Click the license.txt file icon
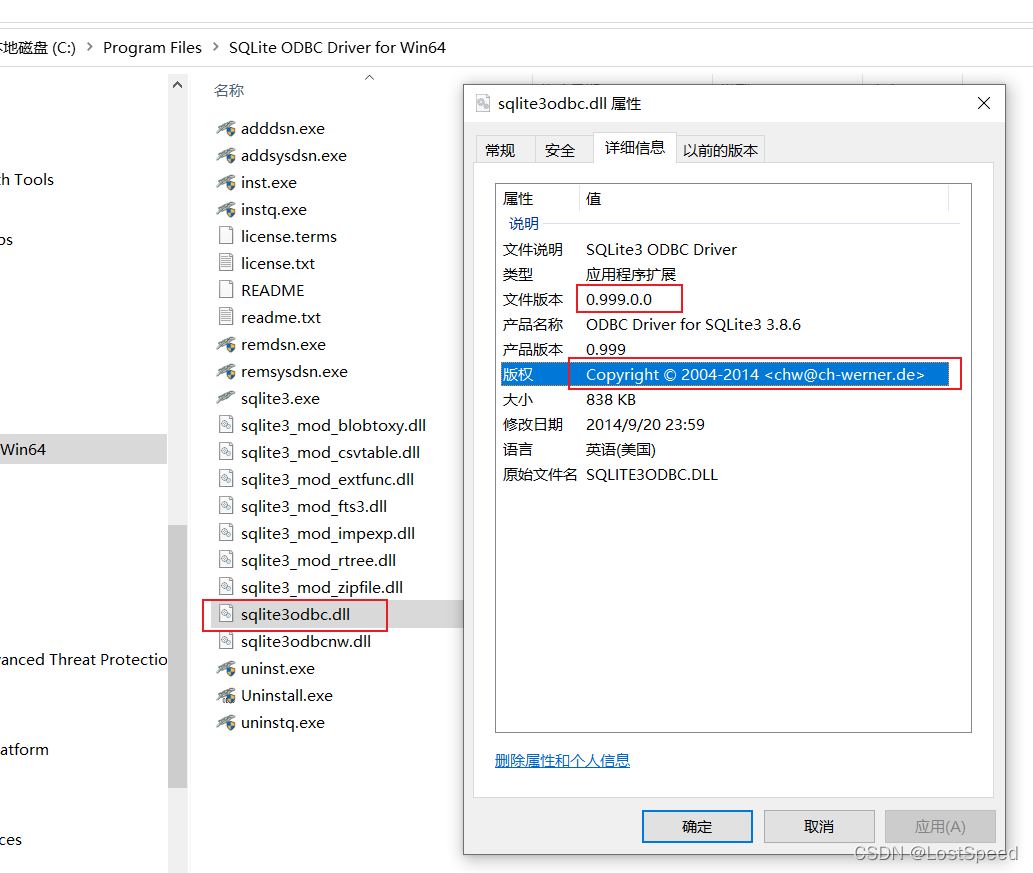The height and width of the screenshot is (873, 1033). [226, 263]
